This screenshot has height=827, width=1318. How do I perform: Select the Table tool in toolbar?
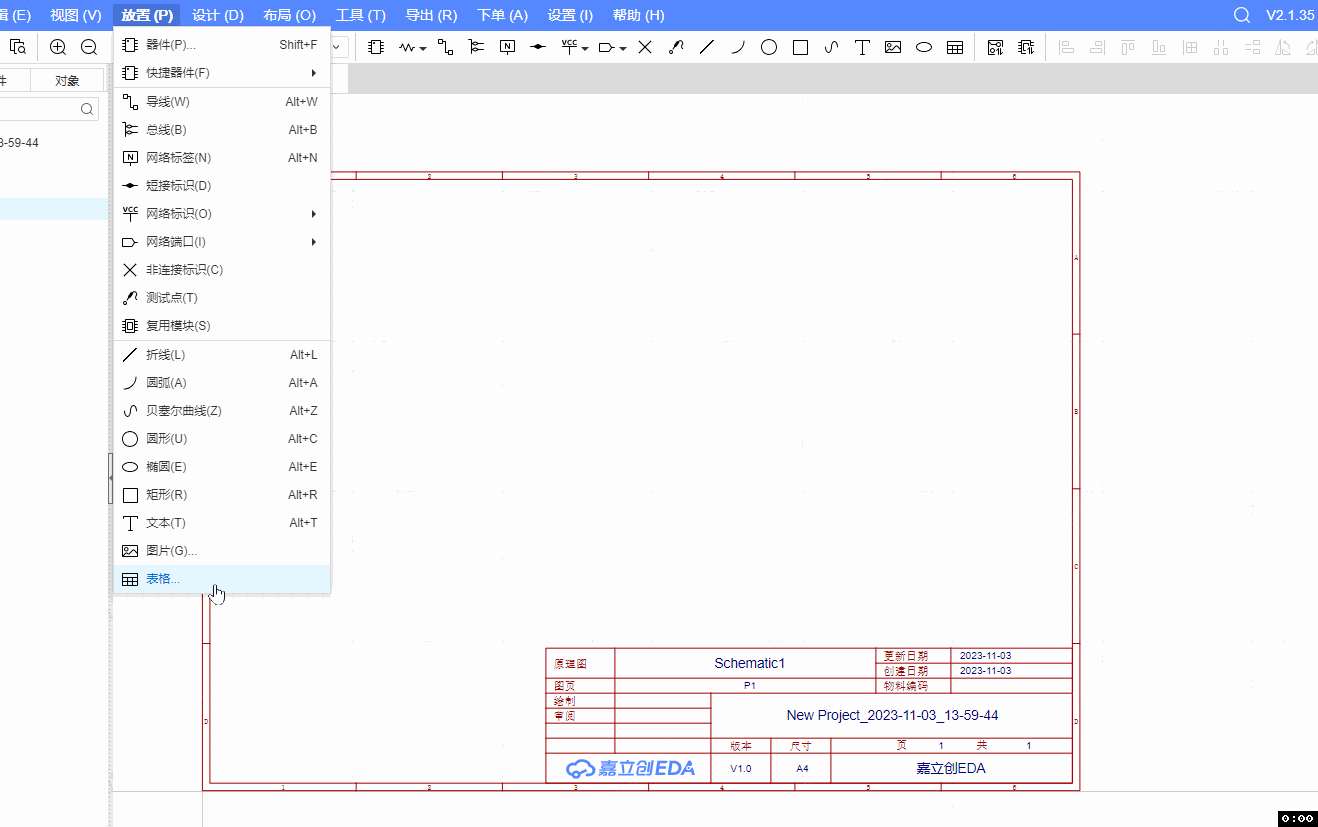pos(955,47)
